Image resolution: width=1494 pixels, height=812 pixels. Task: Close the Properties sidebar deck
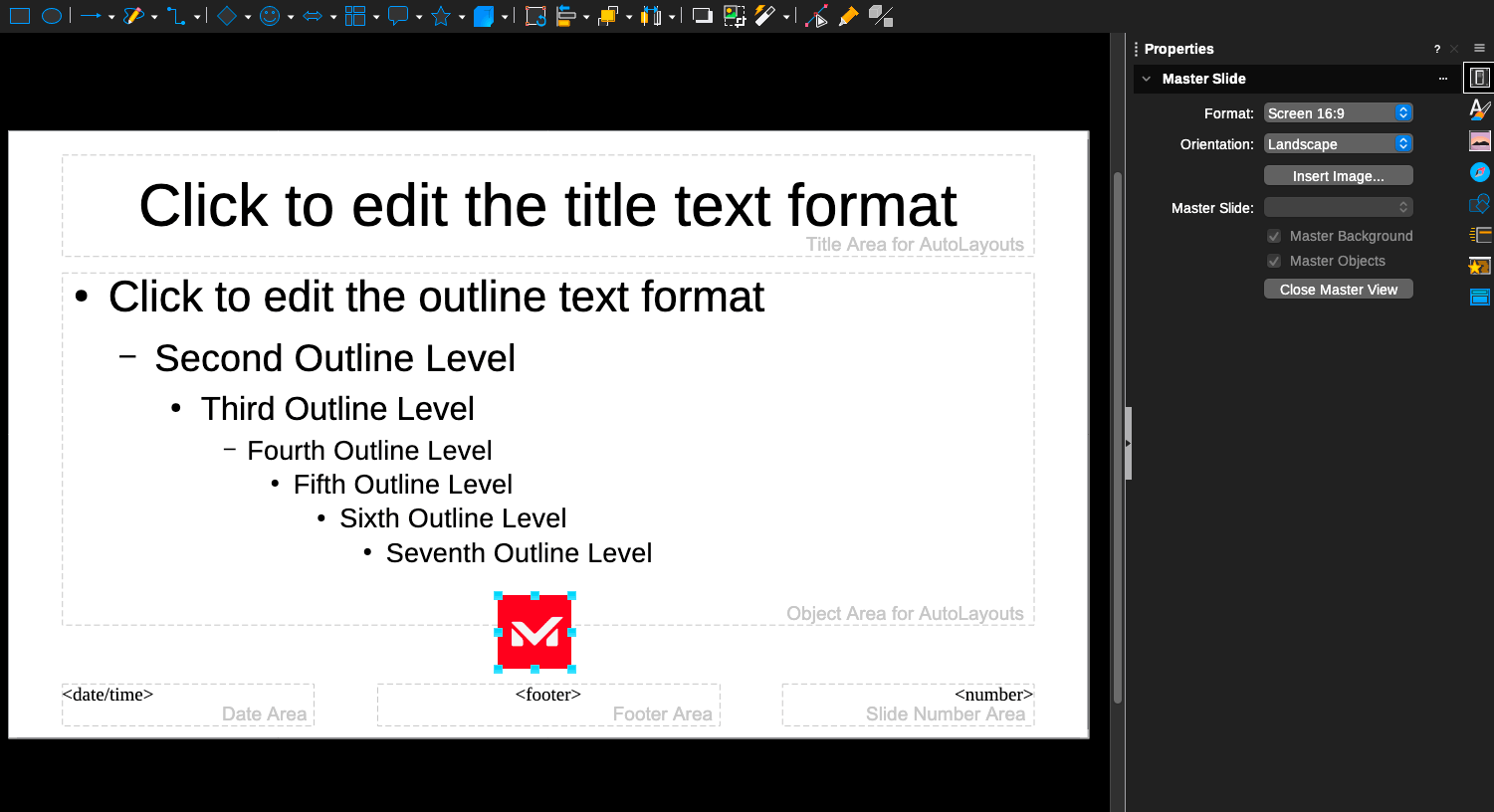(1454, 49)
